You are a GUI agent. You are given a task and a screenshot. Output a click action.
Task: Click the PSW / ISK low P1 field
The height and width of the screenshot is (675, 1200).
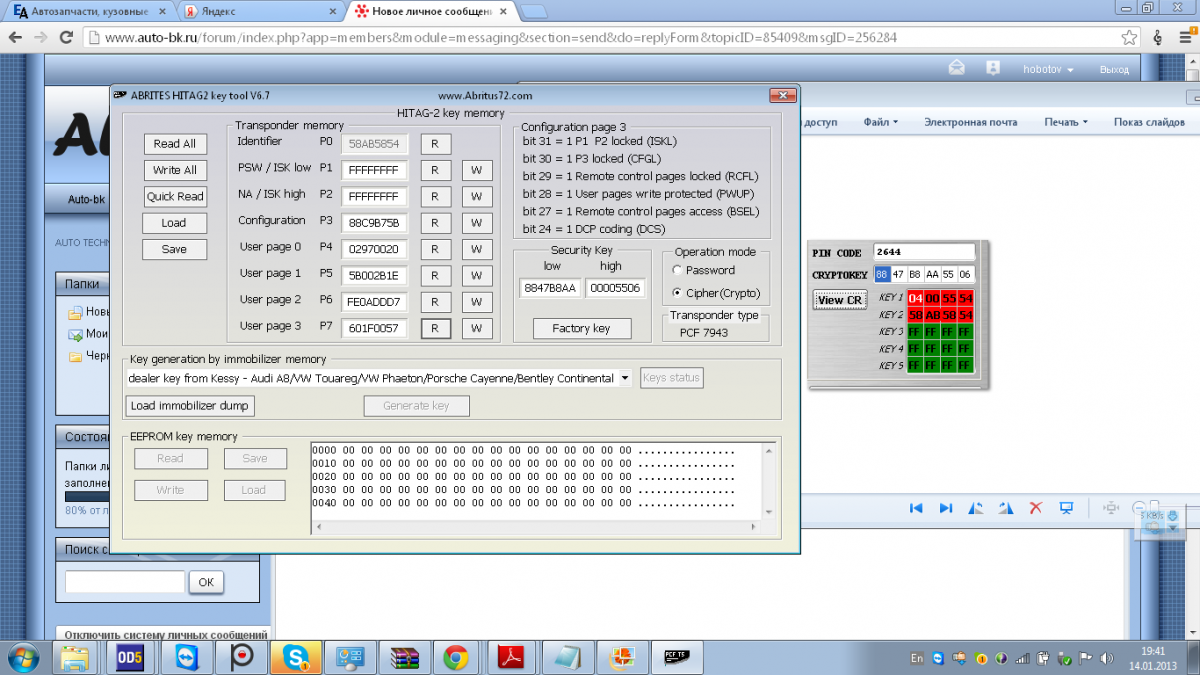point(375,170)
